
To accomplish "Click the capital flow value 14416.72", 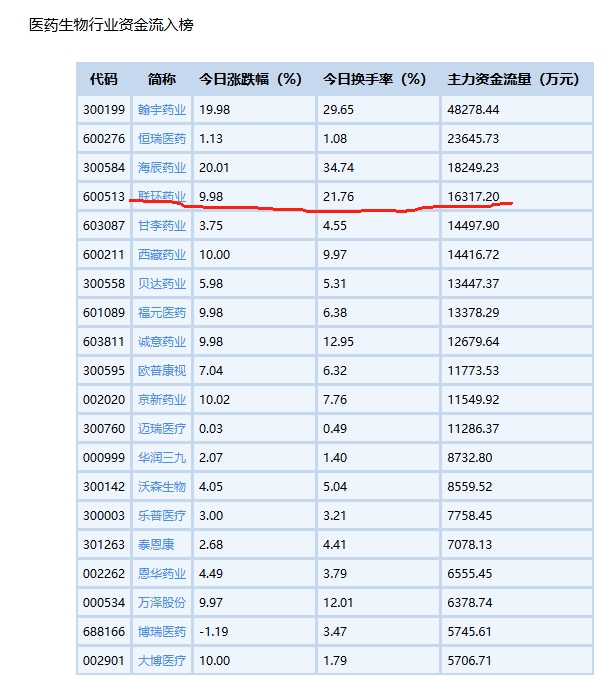I will pyautogui.click(x=473, y=255).
